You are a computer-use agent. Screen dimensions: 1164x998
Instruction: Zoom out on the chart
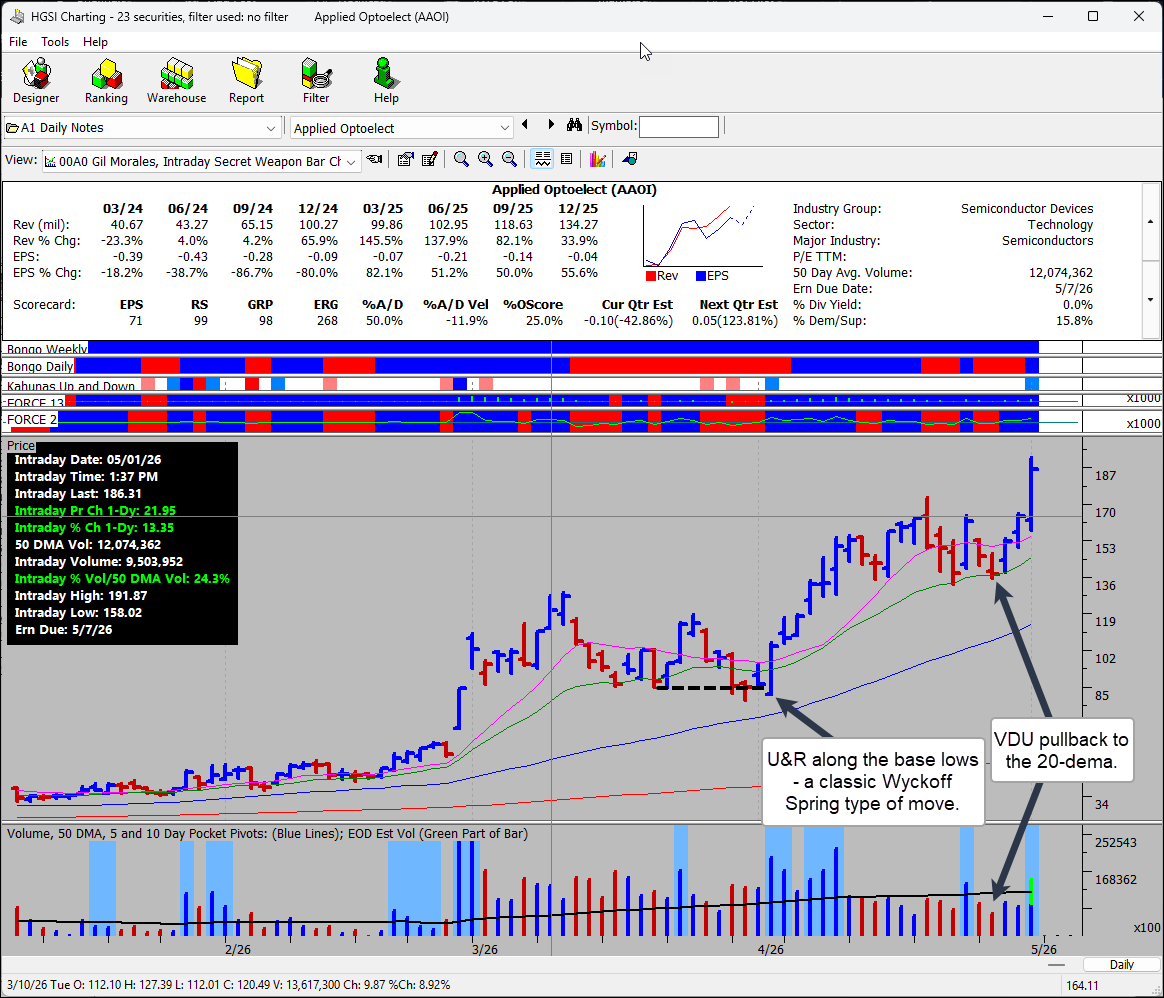(509, 159)
